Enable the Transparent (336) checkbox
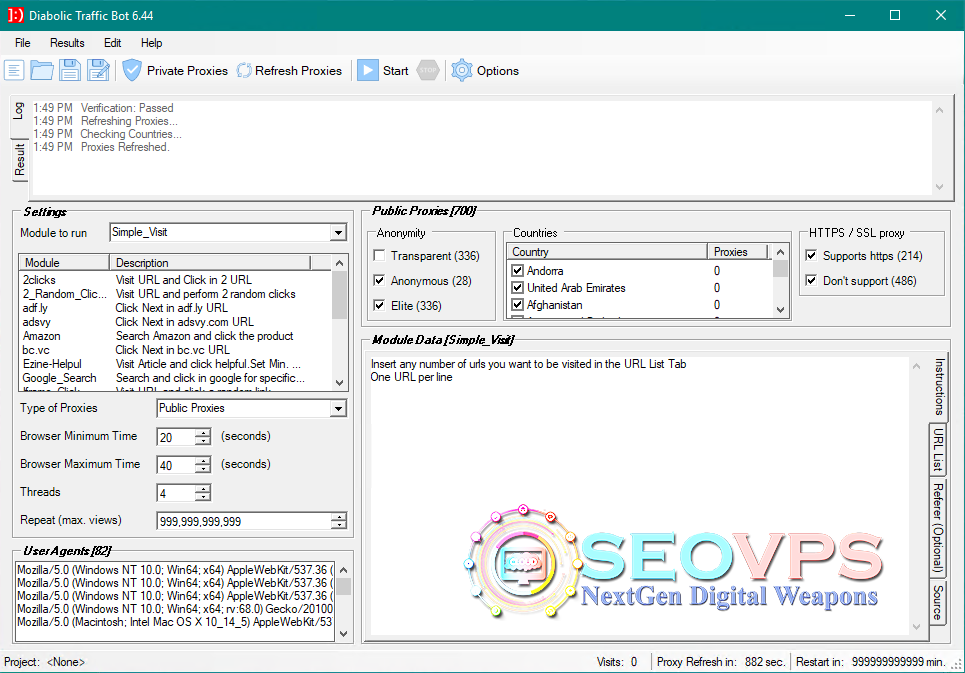Image resolution: width=965 pixels, height=673 pixels. (380, 255)
